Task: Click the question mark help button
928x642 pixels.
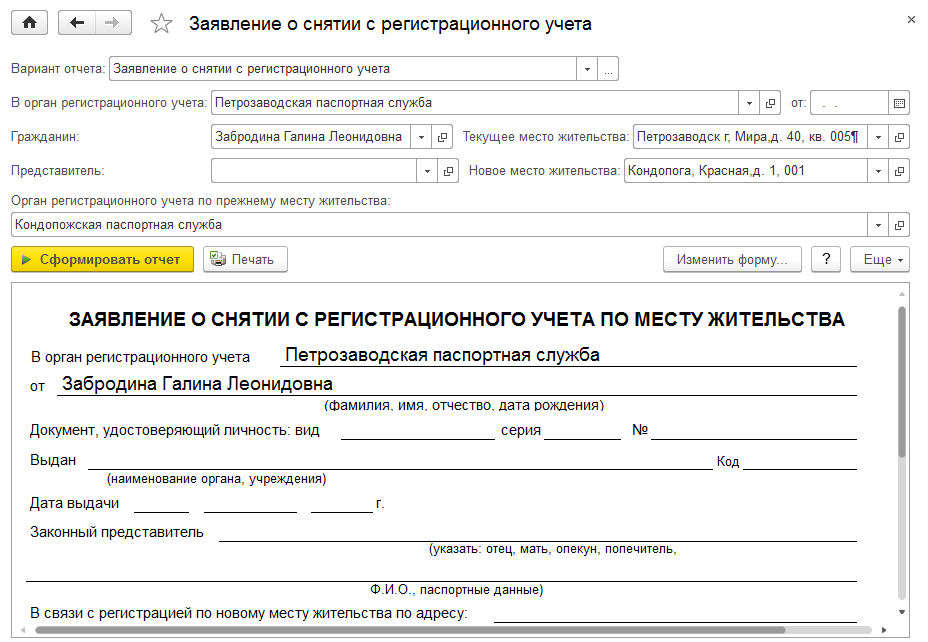Action: 825,260
